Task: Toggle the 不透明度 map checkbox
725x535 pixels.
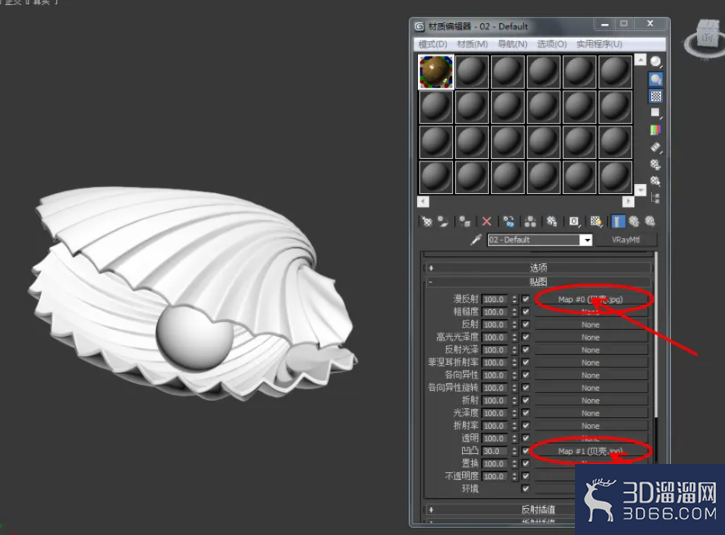Action: (x=526, y=476)
